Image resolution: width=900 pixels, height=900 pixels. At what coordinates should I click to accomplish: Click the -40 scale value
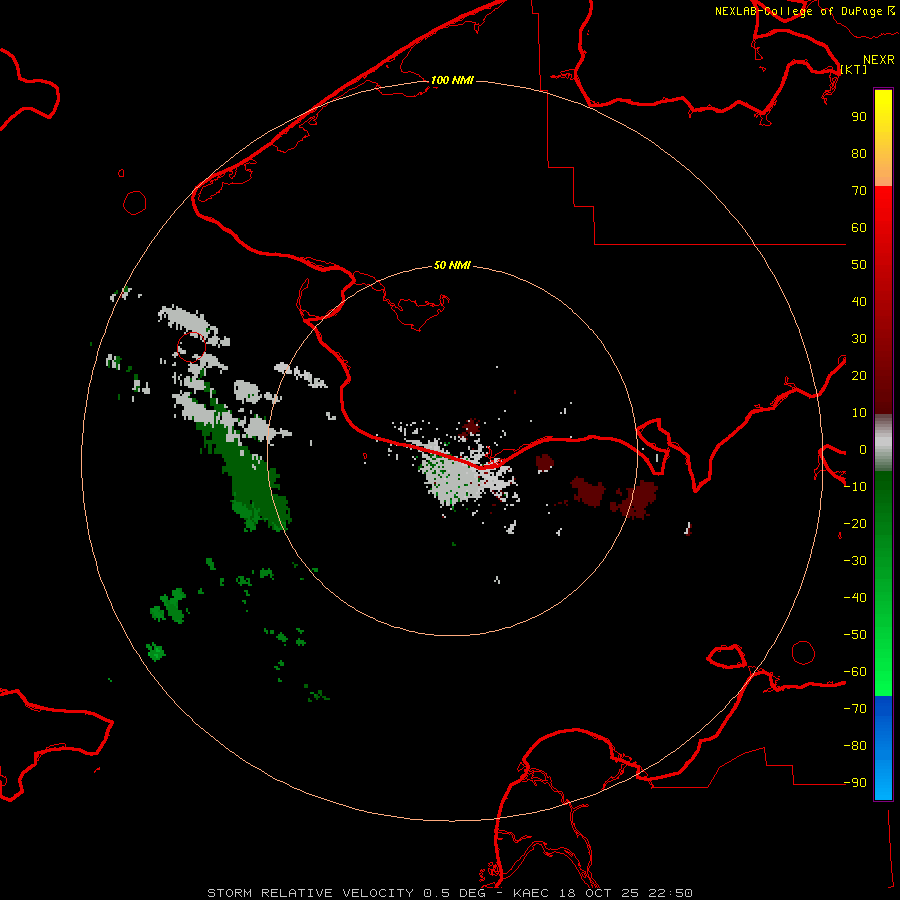click(855, 598)
